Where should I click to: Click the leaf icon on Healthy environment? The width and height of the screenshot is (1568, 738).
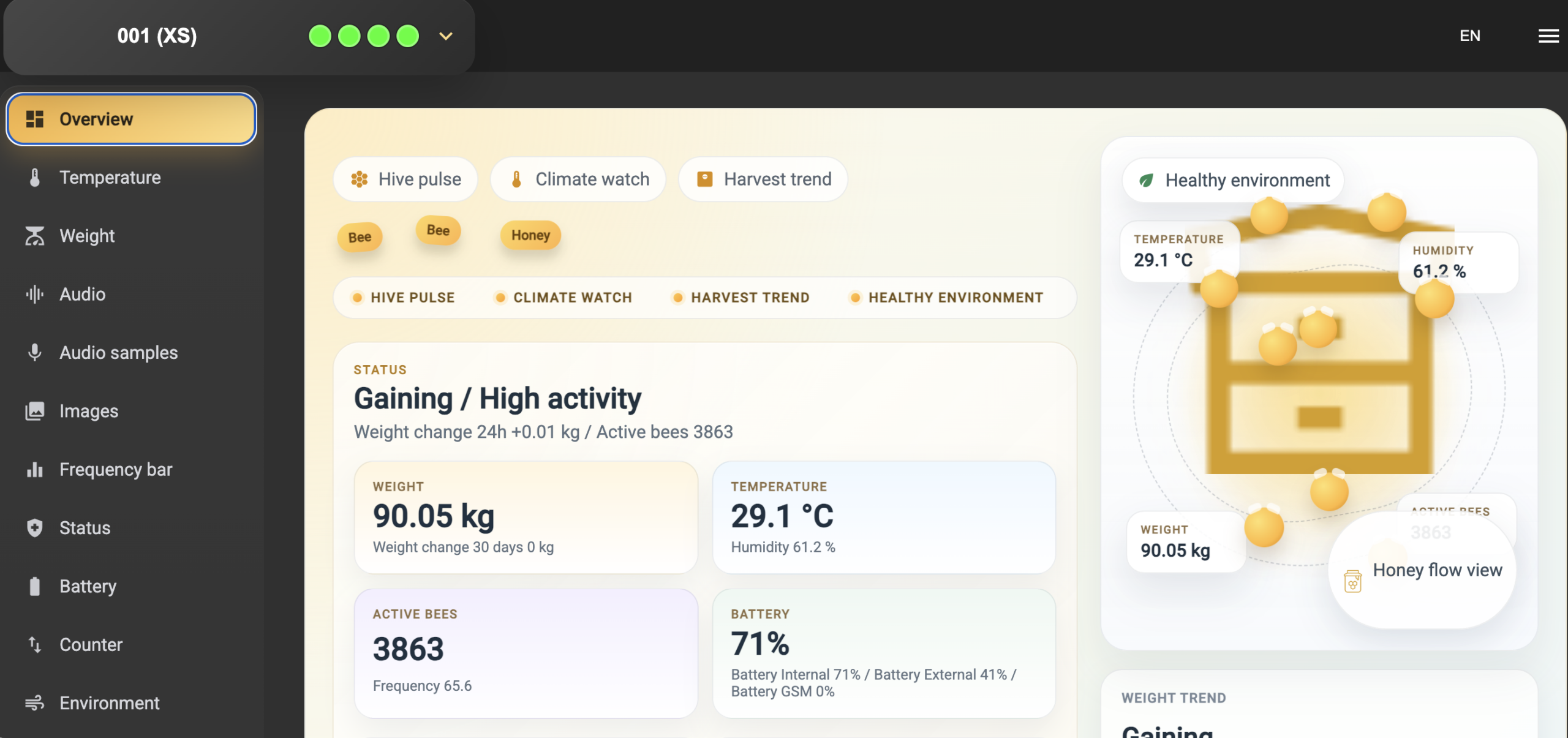tap(1146, 180)
